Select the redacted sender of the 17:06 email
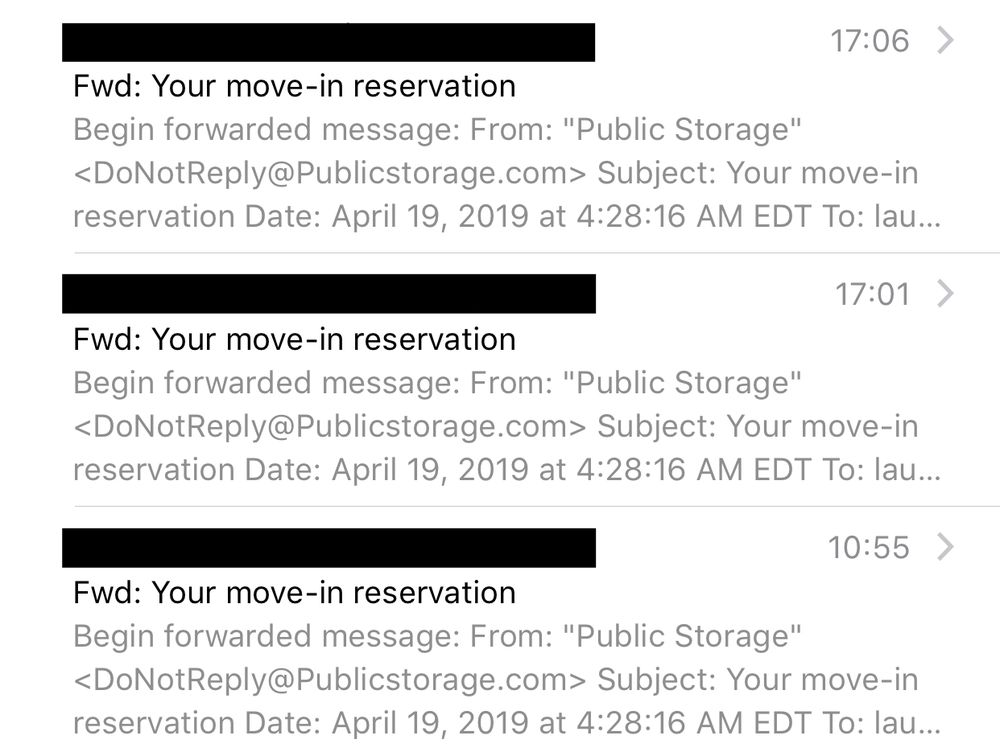The image size is (1000, 756). click(x=328, y=41)
